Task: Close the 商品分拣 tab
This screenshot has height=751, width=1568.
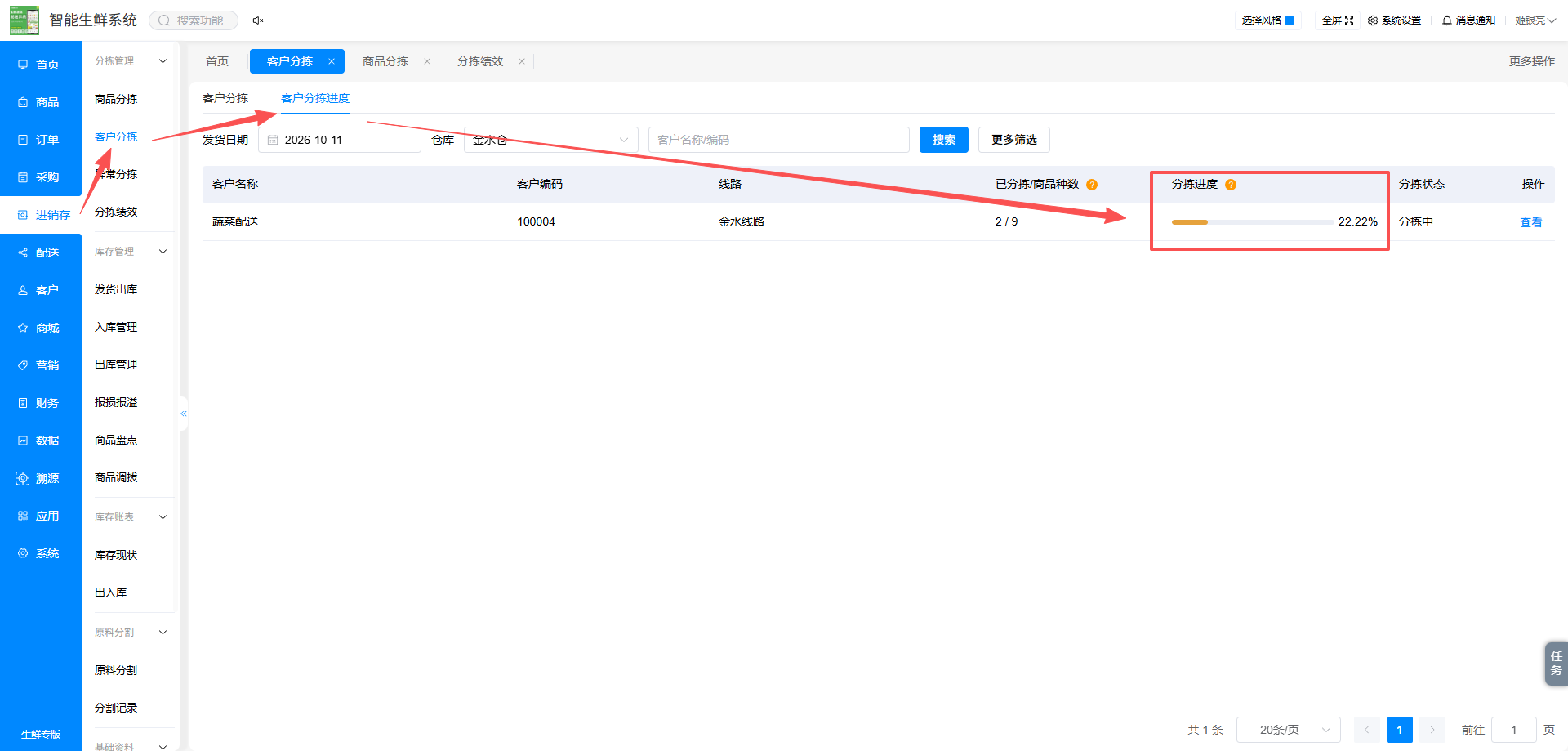Action: (426, 61)
